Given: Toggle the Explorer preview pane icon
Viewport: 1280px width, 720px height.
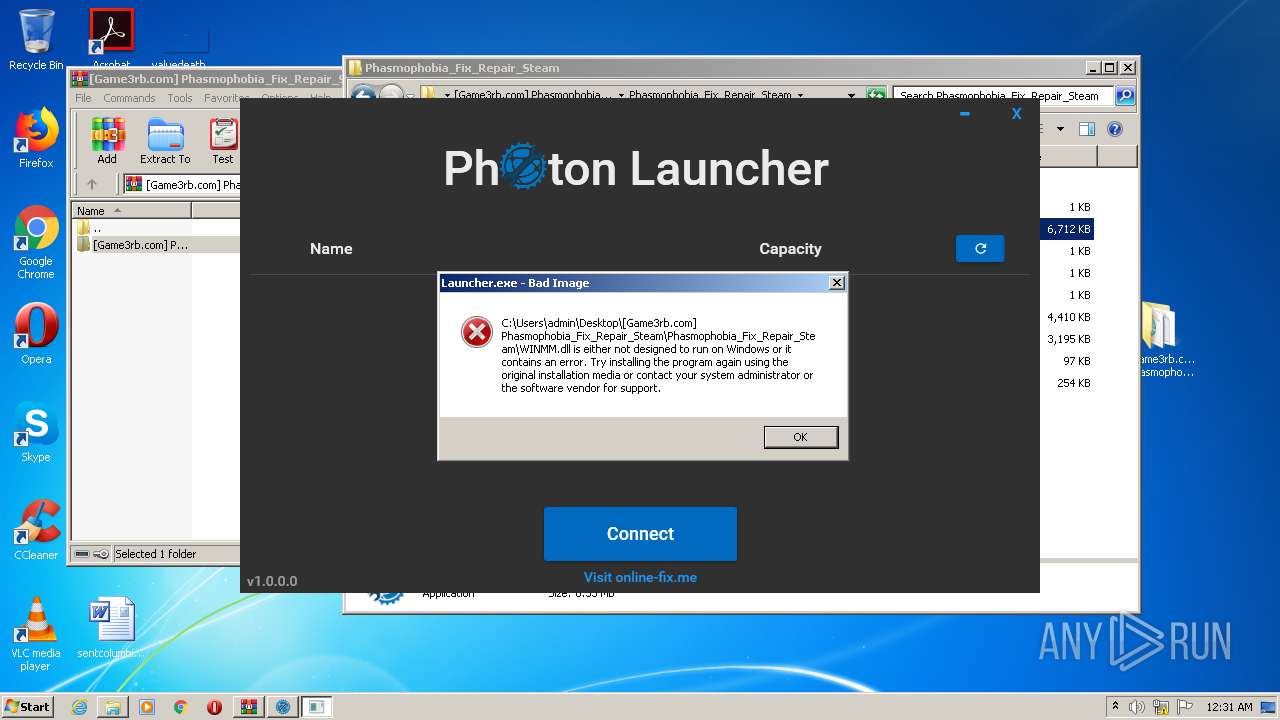Looking at the screenshot, I should 1087,129.
